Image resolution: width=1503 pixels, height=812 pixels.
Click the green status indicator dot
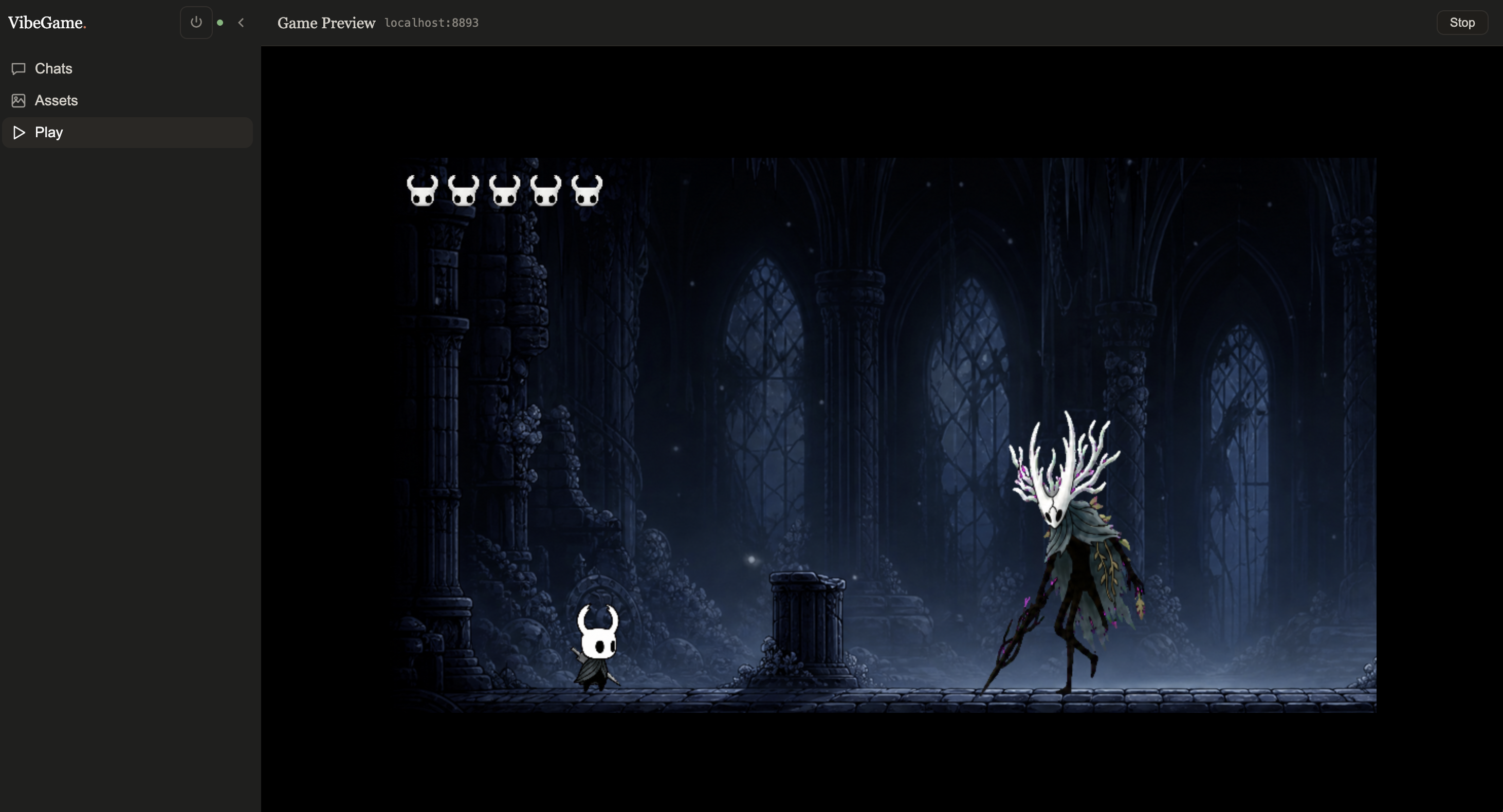220,23
